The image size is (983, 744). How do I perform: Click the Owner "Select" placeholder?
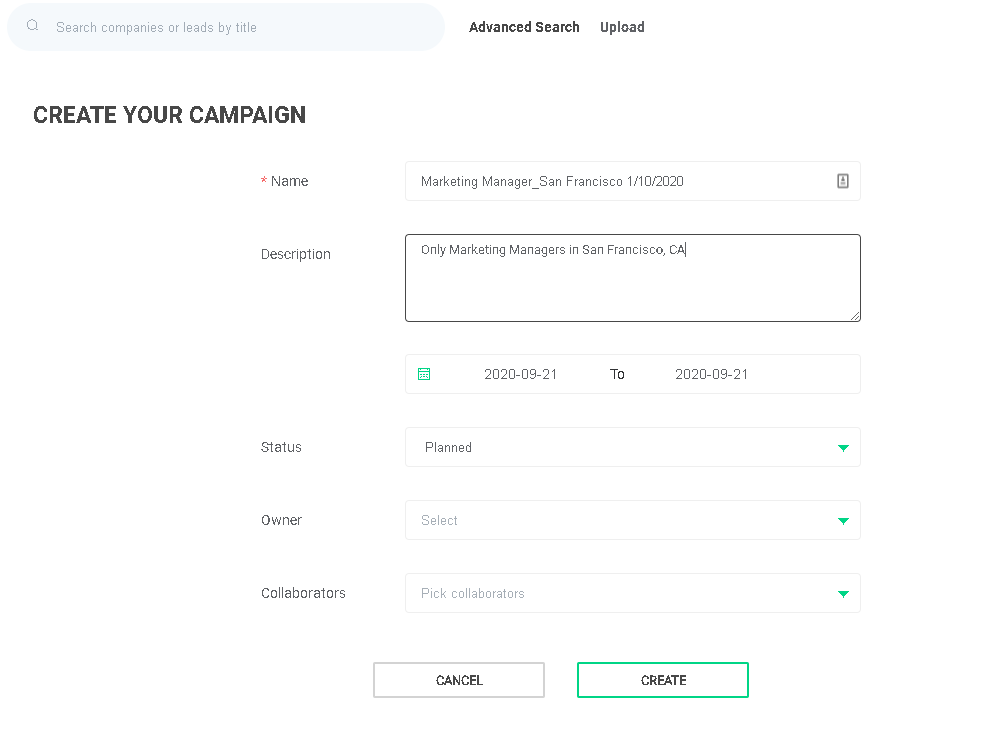point(439,520)
